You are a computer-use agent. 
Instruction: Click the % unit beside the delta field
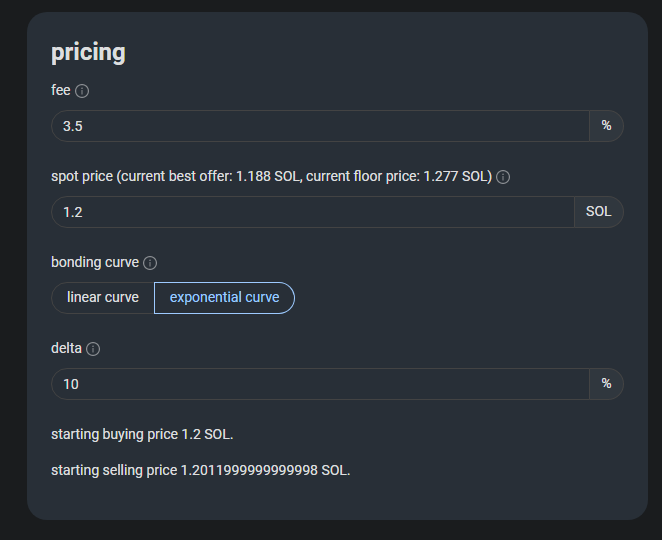pyautogui.click(x=606, y=384)
